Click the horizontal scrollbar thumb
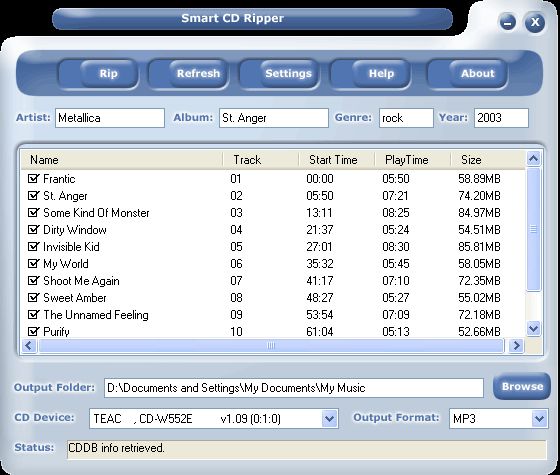Screen dimensions: 560x475 pyautogui.click(x=271, y=346)
